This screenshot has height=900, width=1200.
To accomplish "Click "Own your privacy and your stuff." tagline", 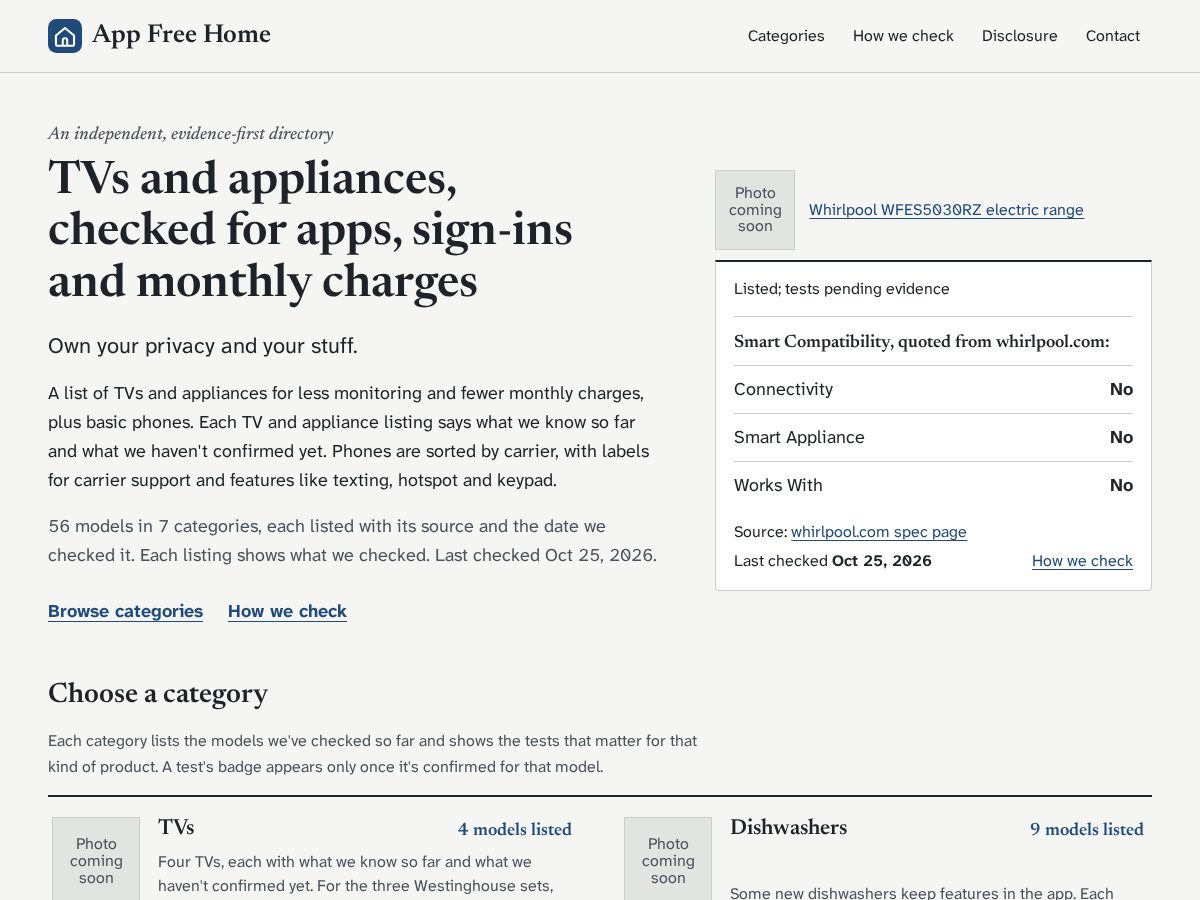I will coord(203,346).
